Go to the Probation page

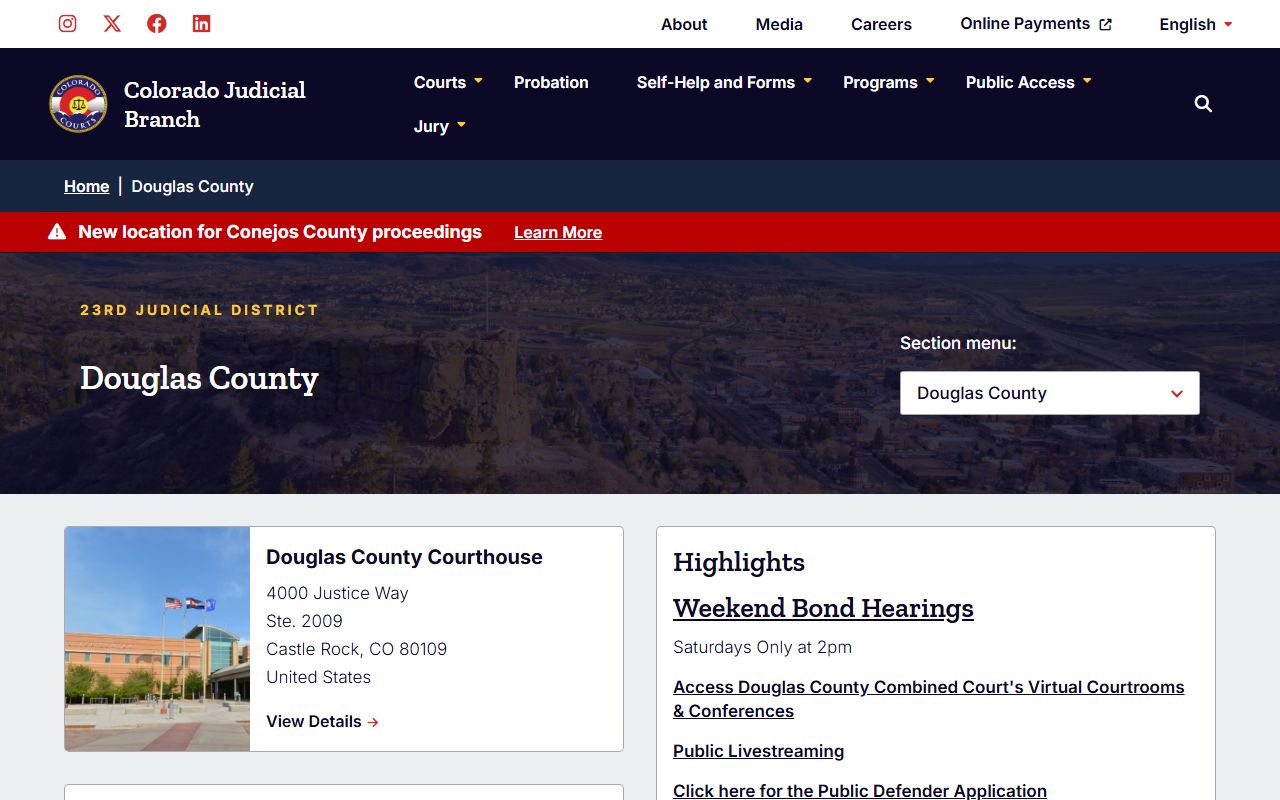coord(551,82)
